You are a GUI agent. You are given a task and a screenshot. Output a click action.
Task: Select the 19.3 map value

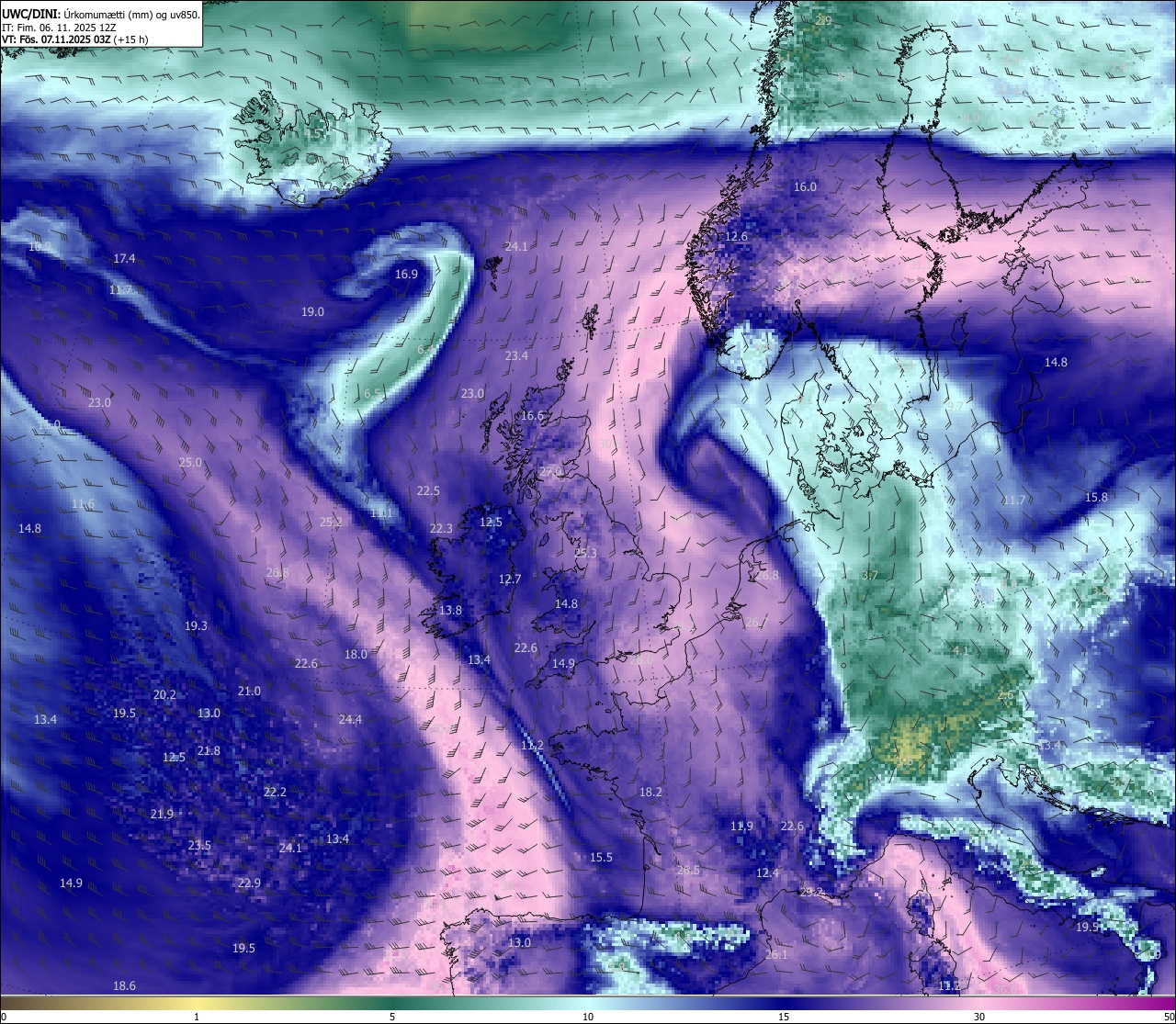pyautogui.click(x=196, y=625)
